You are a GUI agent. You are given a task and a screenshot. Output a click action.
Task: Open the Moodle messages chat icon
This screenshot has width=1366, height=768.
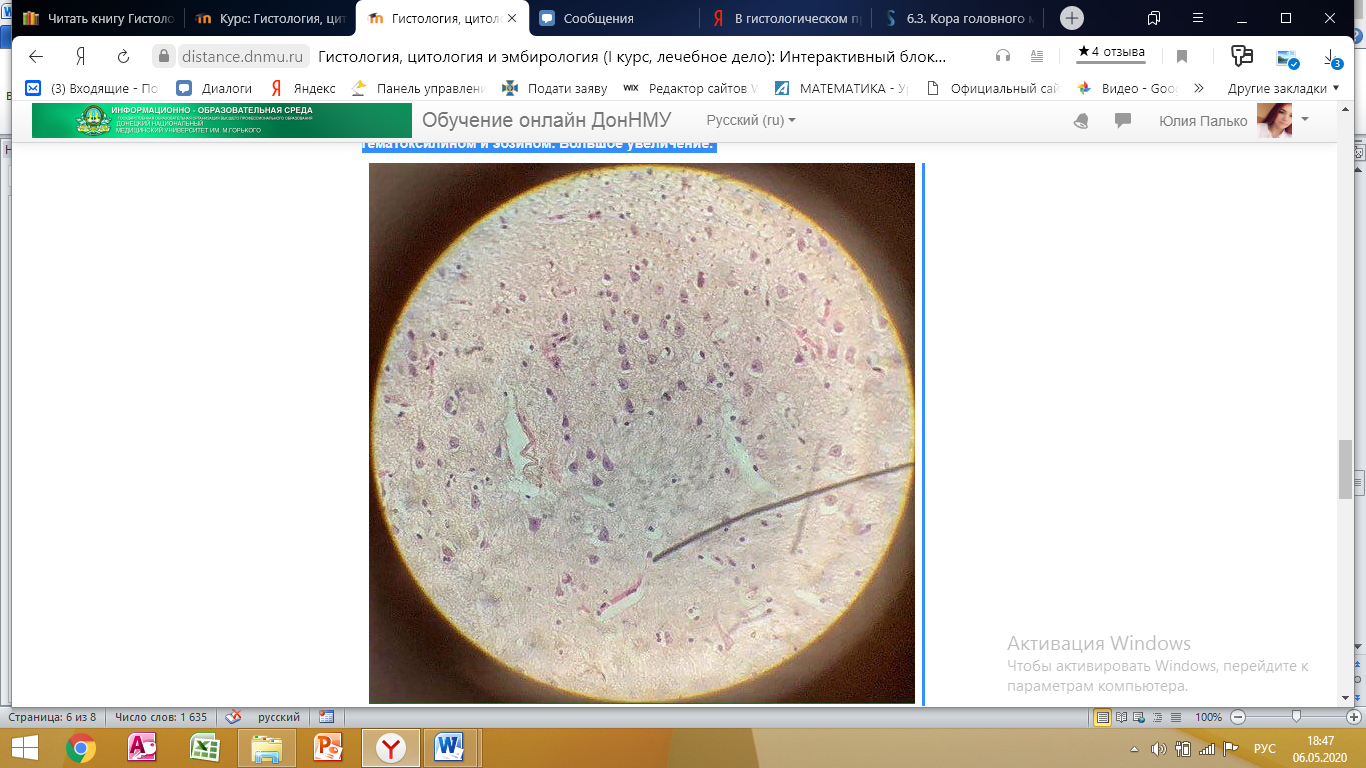(1123, 121)
